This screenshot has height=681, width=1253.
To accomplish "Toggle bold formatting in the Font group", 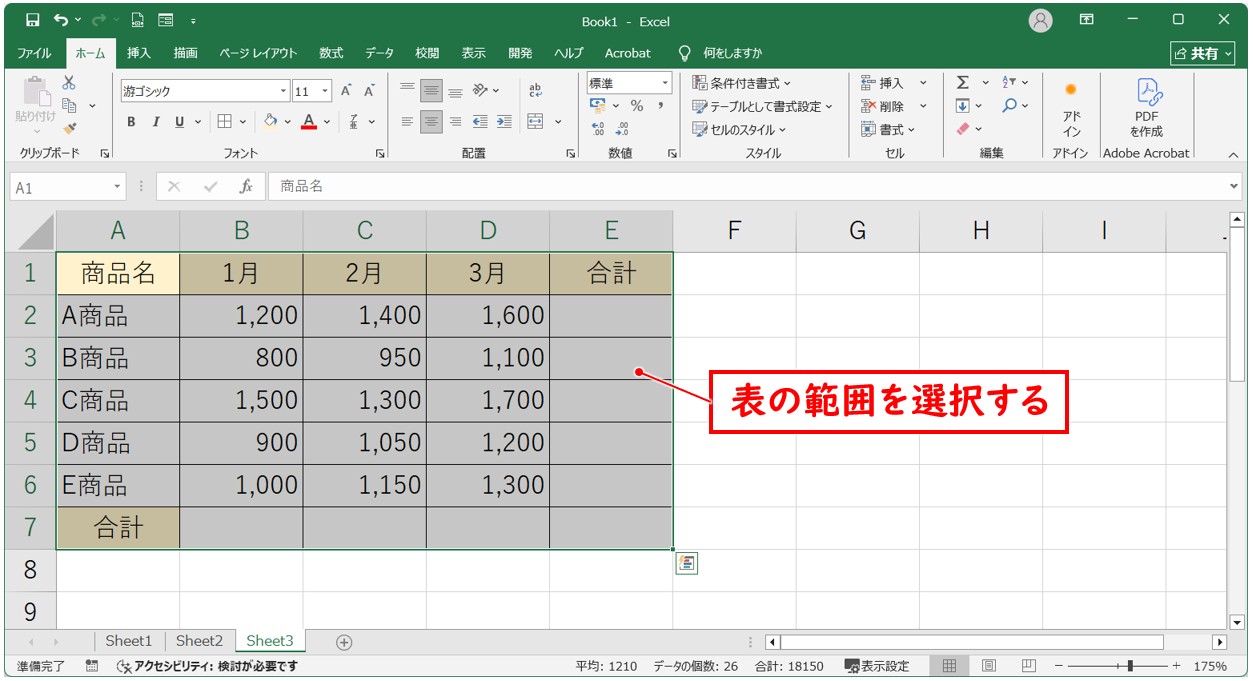I will pyautogui.click(x=131, y=122).
